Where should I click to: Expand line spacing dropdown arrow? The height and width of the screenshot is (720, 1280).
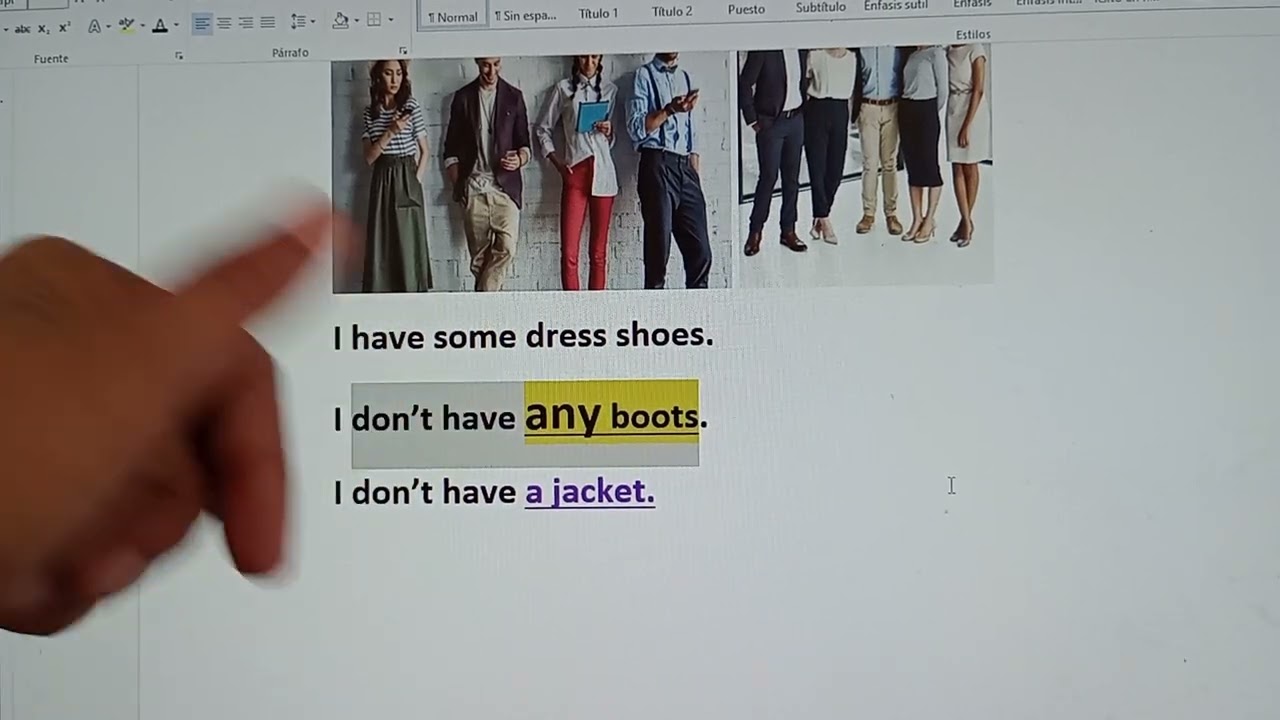click(x=313, y=21)
